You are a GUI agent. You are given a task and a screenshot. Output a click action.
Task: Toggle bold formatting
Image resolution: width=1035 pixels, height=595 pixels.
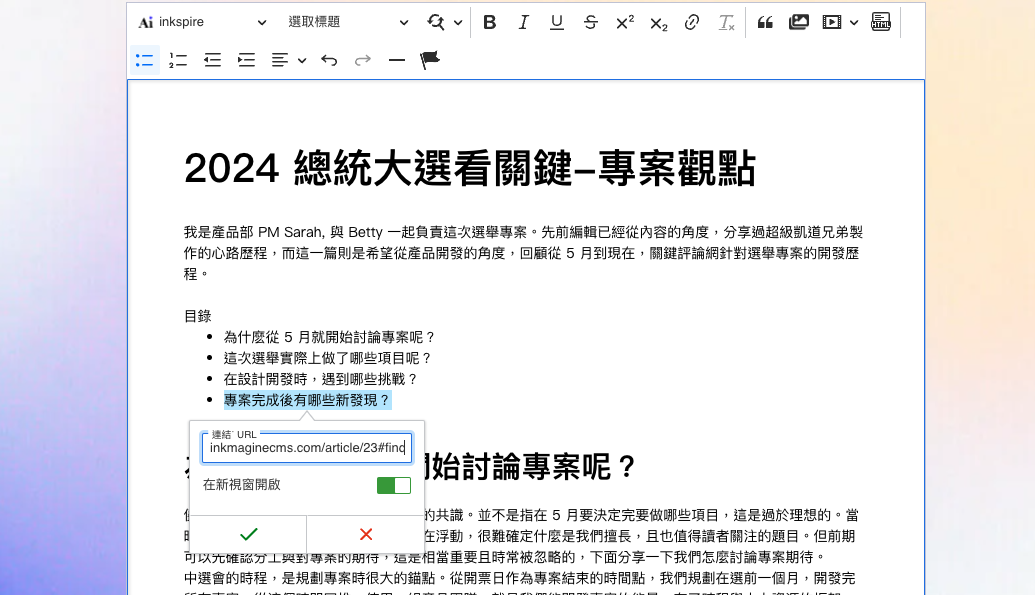[489, 22]
